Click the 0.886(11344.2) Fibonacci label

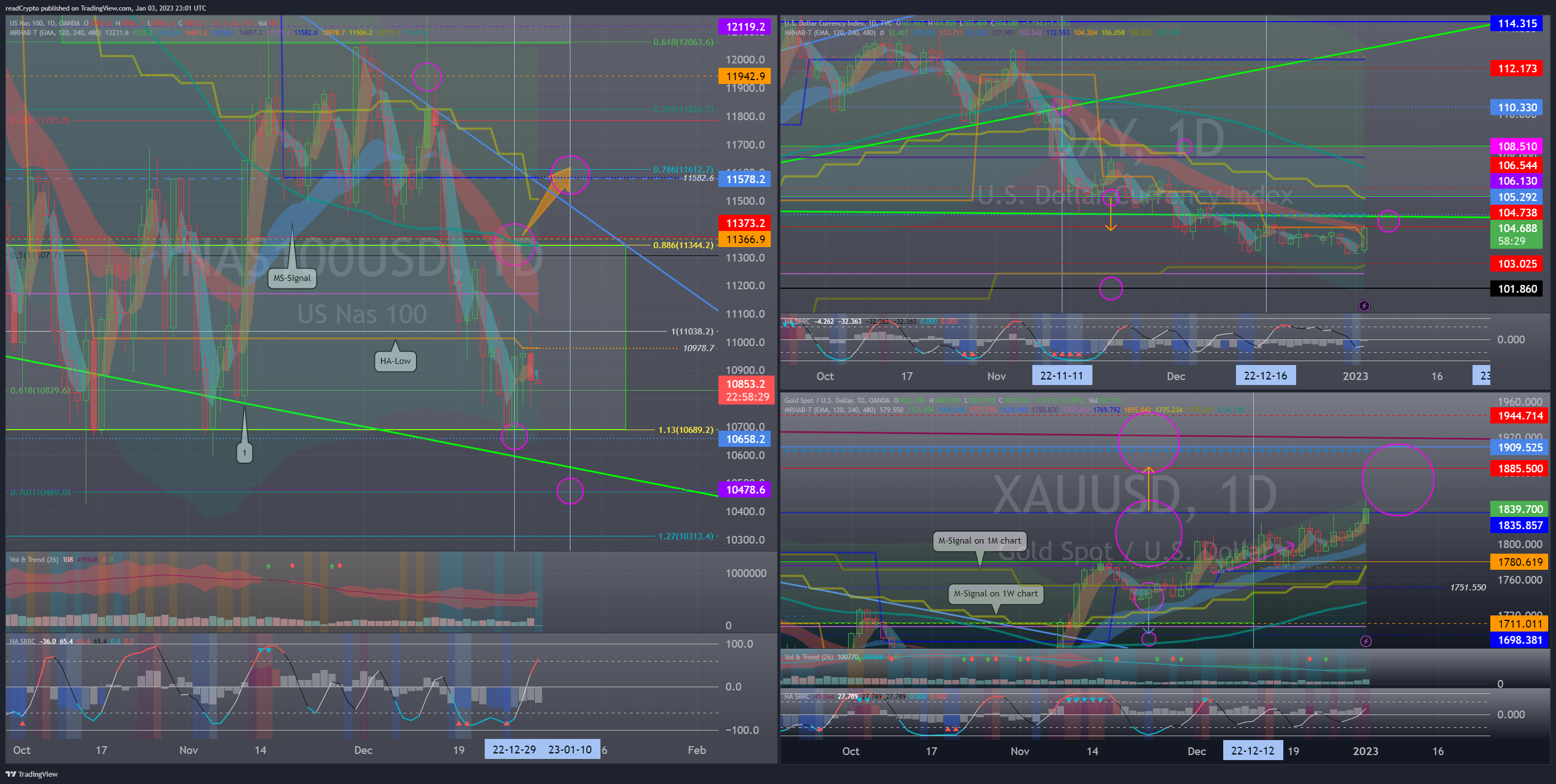pyautogui.click(x=683, y=245)
